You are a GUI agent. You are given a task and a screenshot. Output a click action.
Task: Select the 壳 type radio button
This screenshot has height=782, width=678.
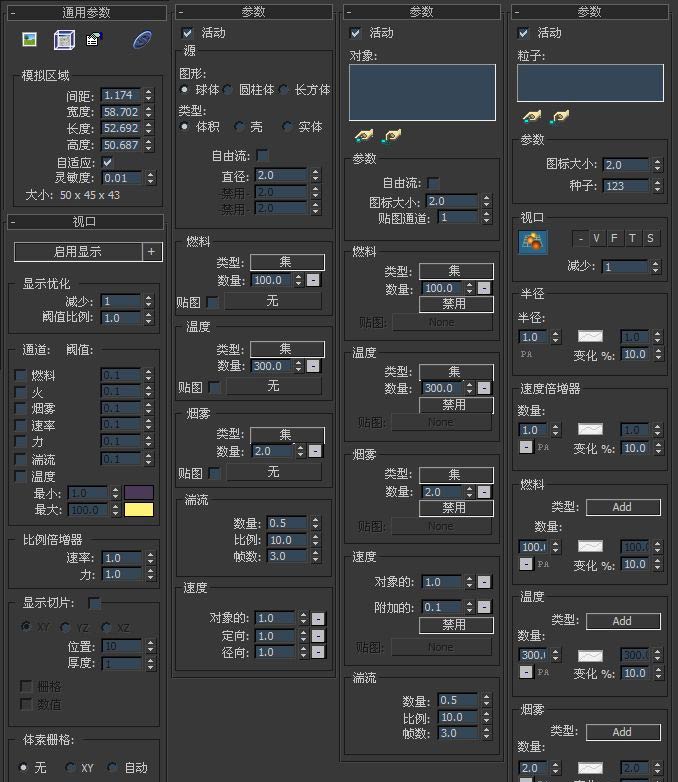[239, 127]
